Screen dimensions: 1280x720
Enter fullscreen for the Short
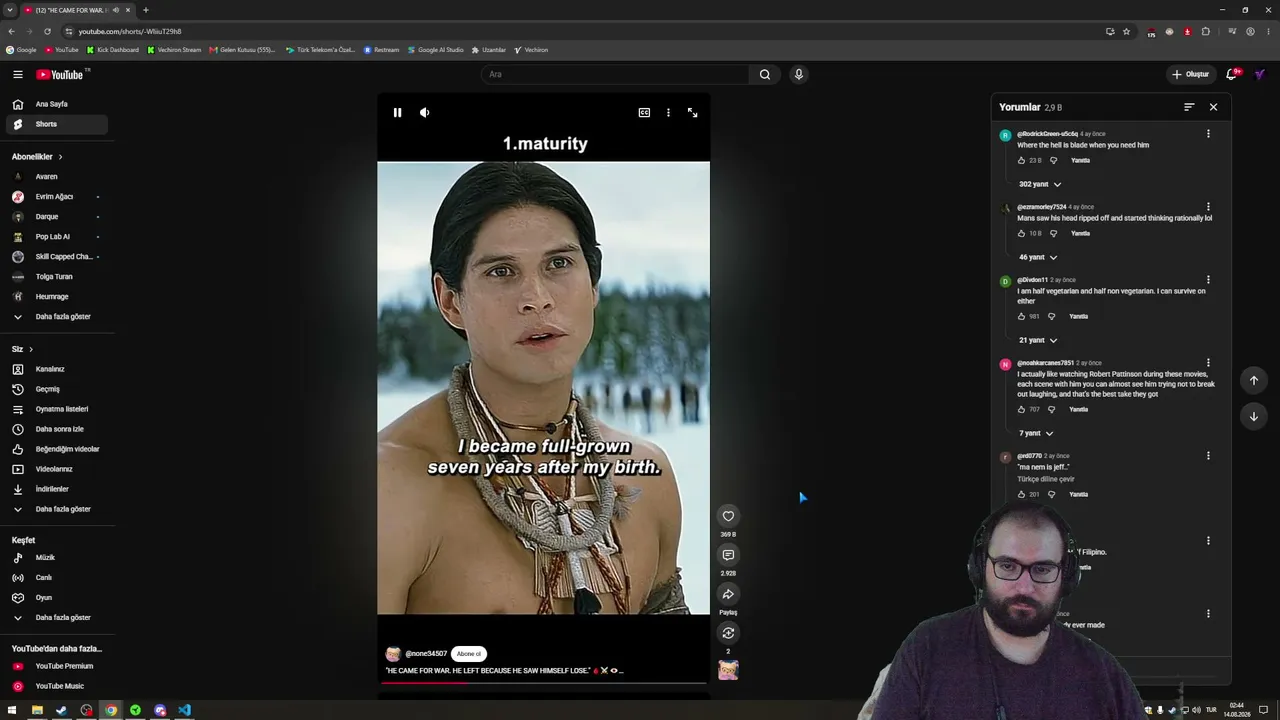[692, 113]
